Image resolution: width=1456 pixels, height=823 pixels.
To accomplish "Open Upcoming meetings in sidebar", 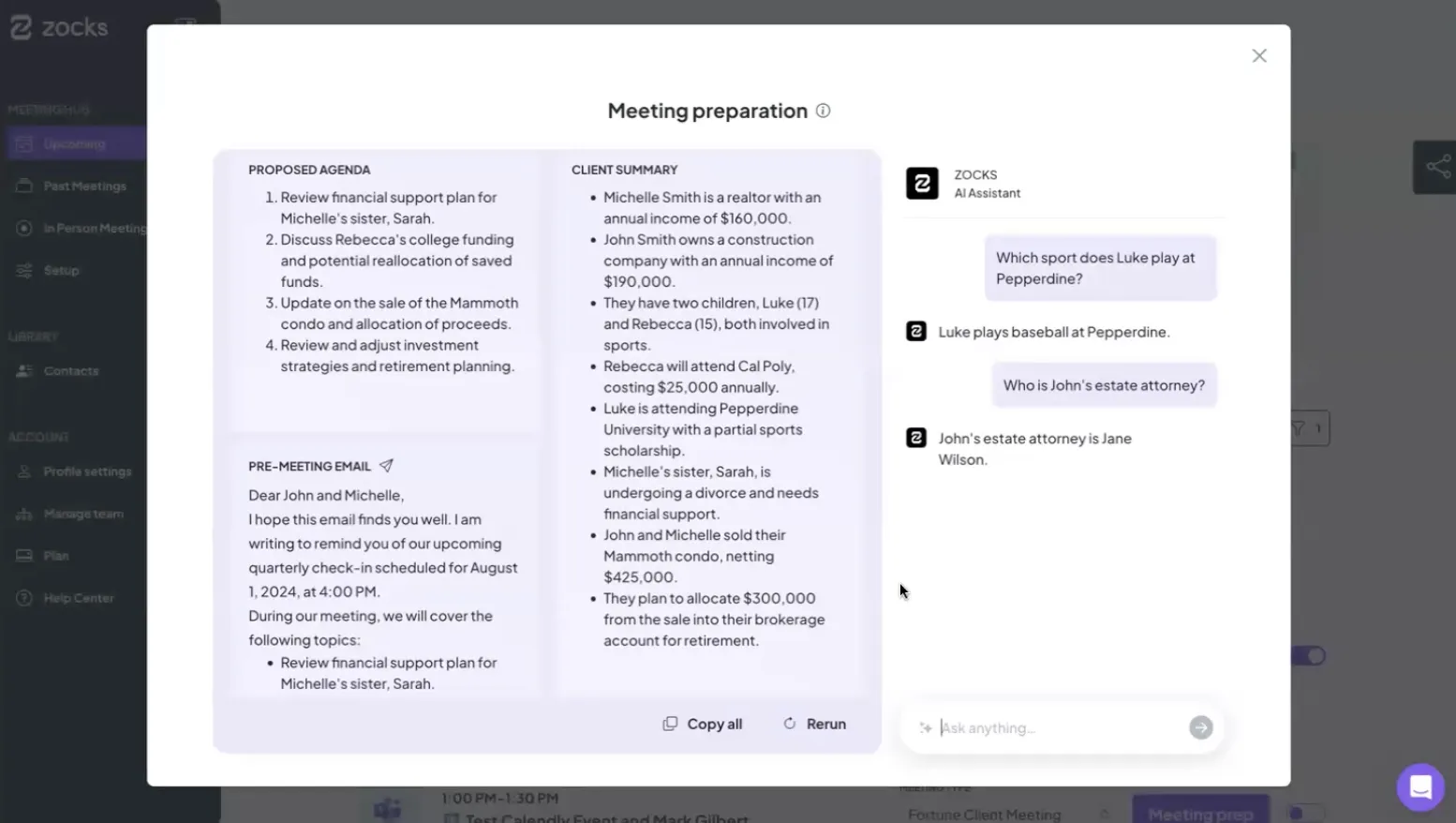I will coord(74,143).
